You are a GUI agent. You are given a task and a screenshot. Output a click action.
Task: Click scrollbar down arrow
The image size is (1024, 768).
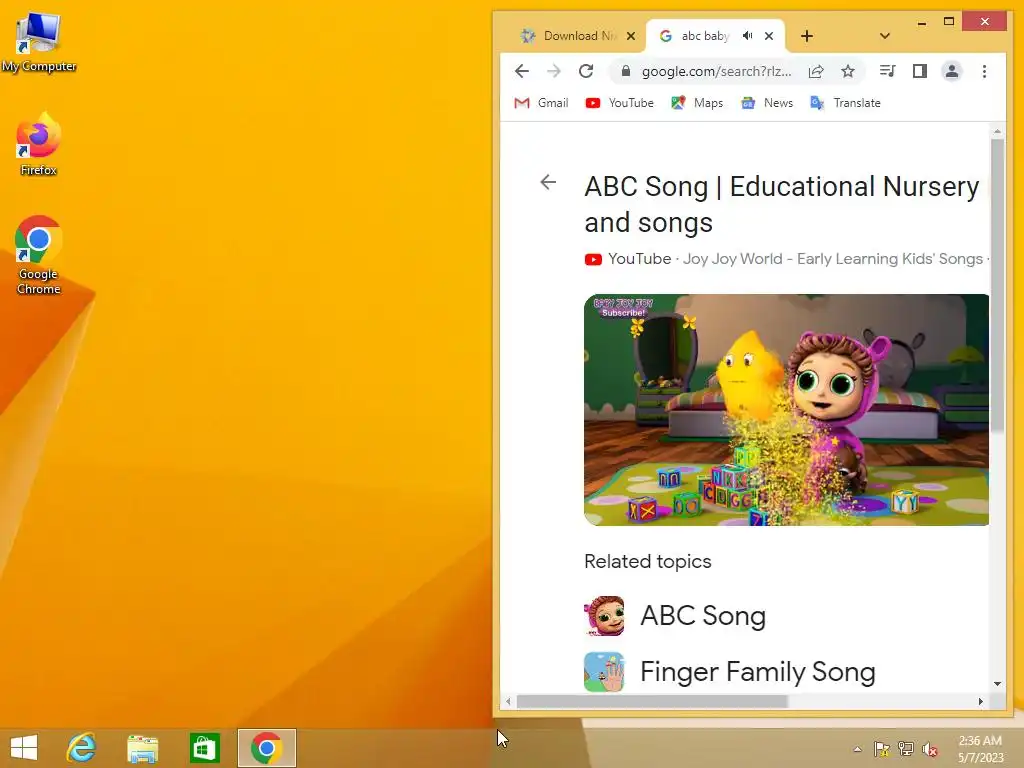pyautogui.click(x=997, y=684)
